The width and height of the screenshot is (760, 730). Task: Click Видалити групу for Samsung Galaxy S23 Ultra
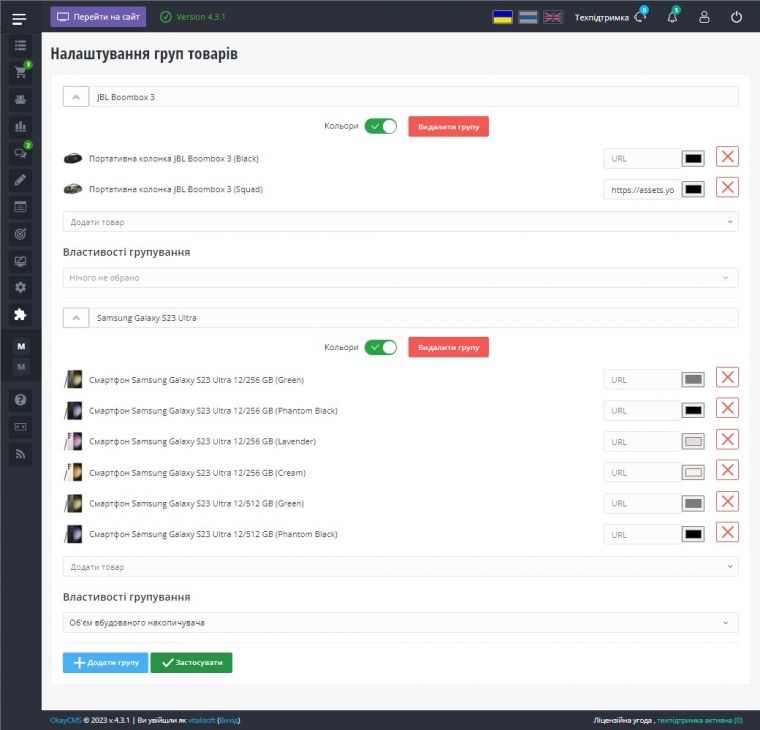coord(448,347)
